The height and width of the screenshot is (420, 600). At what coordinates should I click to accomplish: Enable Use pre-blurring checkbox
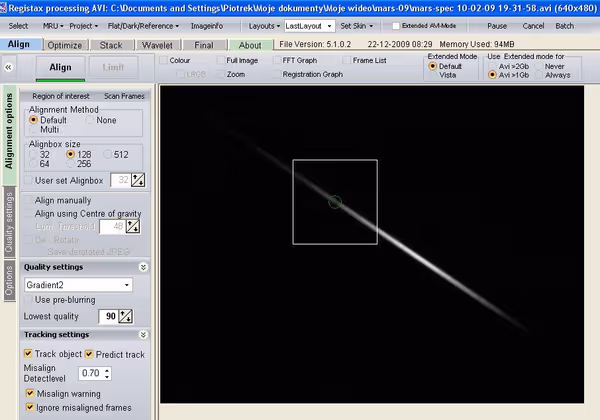coord(28,299)
